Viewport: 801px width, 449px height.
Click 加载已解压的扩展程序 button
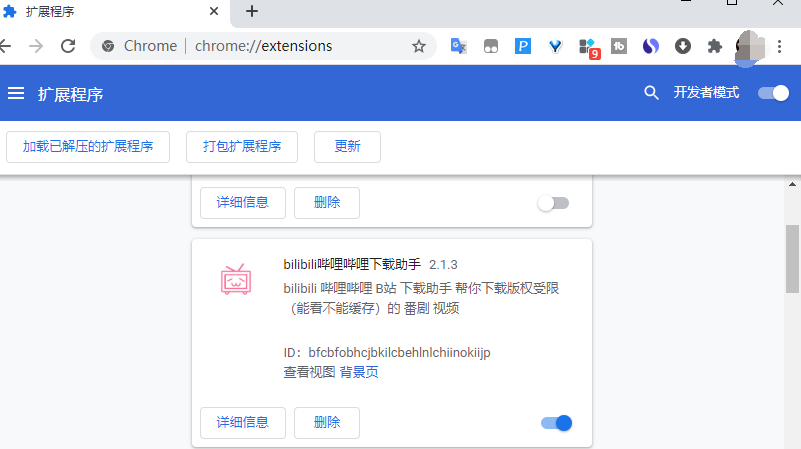[88, 147]
